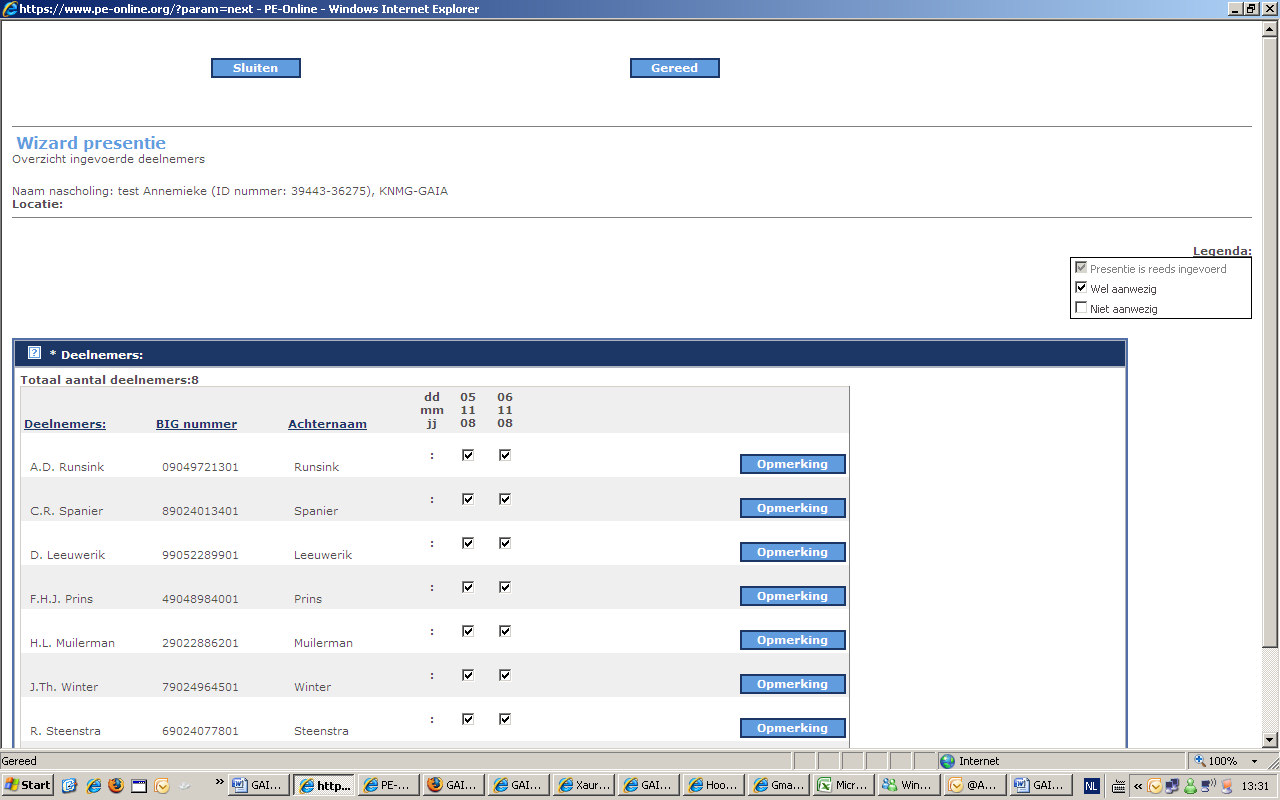Launch Internet Explorer from quick launch bar

[x=92, y=785]
